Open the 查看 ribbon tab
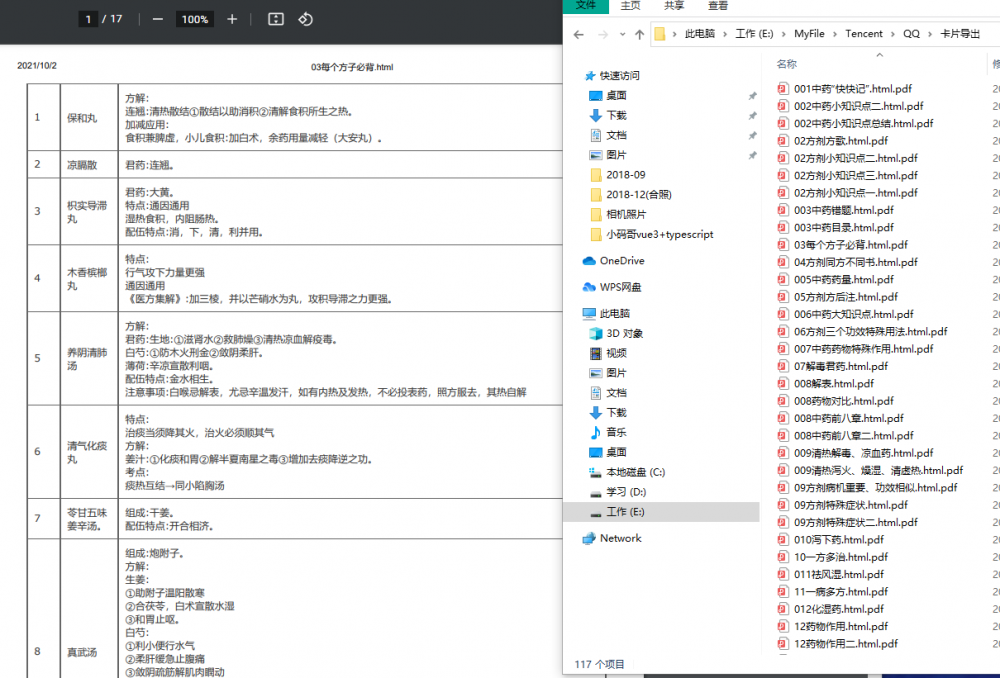The image size is (1000, 678). pos(718,6)
